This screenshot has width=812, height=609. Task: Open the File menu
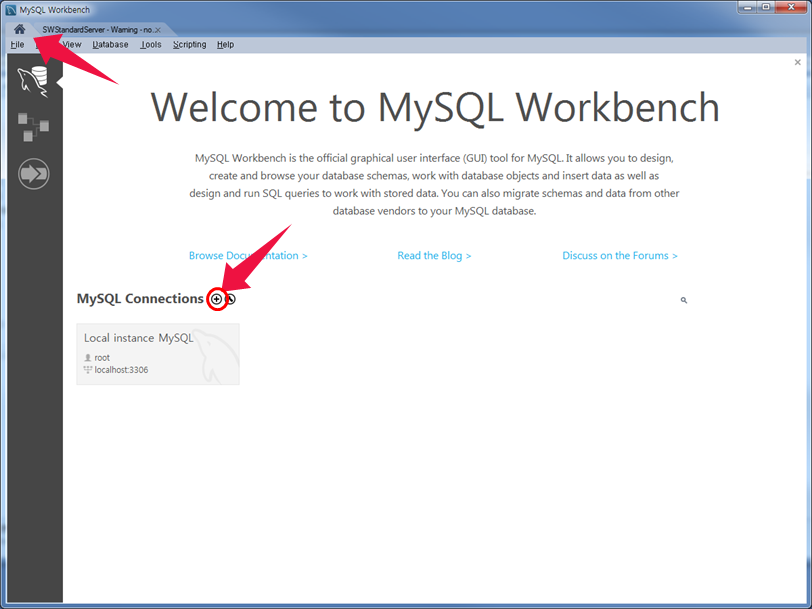[x=17, y=45]
